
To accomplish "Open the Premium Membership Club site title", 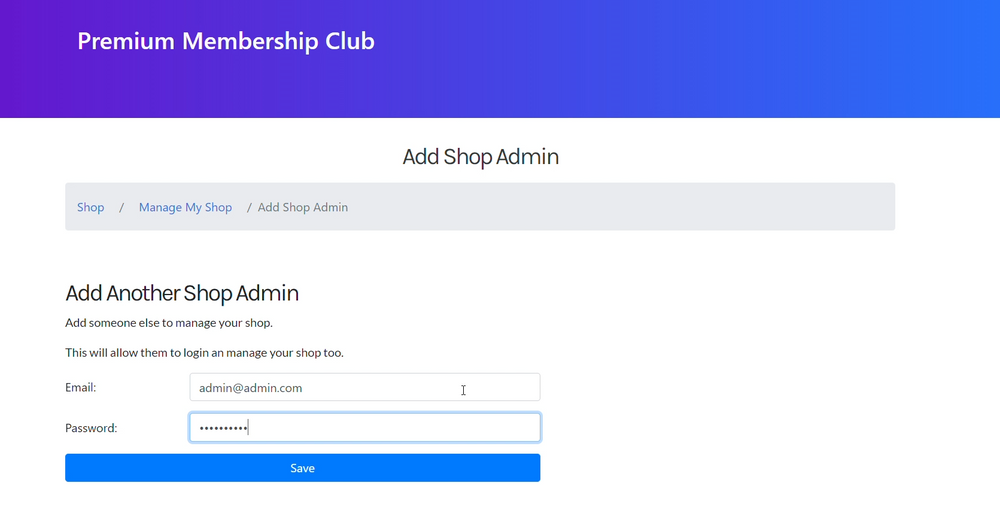I will point(226,41).
